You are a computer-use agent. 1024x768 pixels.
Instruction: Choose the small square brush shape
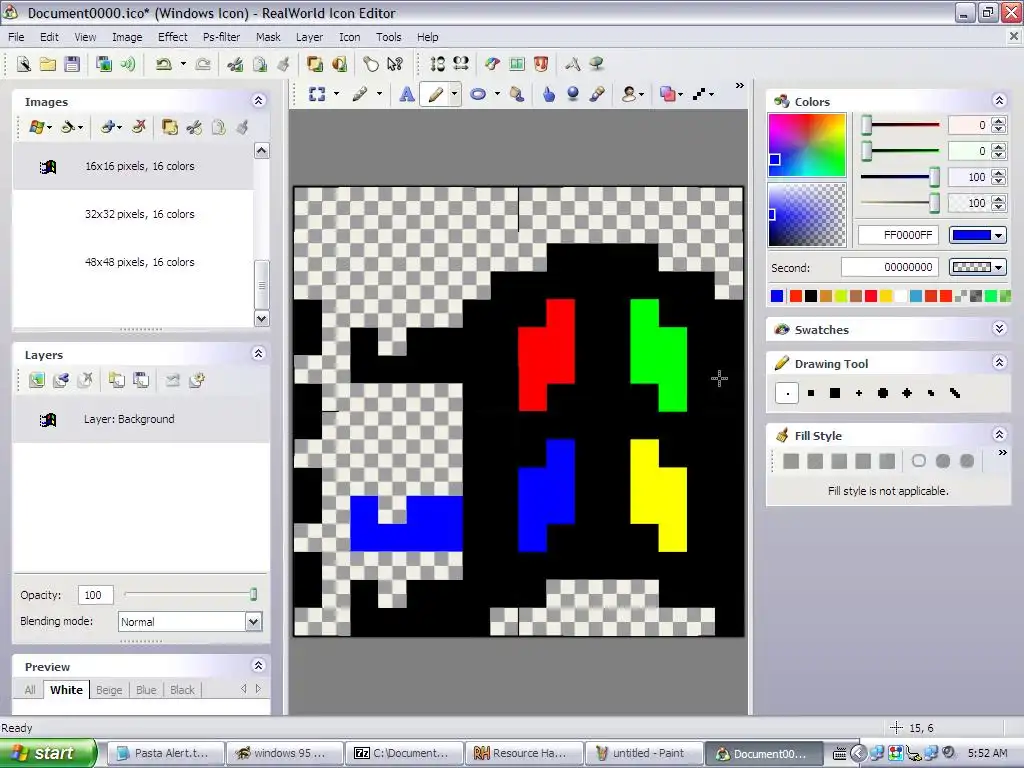(x=811, y=393)
